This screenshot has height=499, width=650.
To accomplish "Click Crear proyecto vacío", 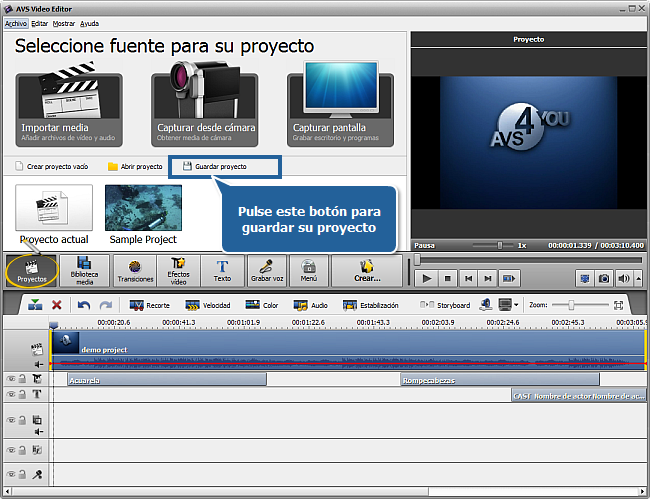I will (52, 167).
